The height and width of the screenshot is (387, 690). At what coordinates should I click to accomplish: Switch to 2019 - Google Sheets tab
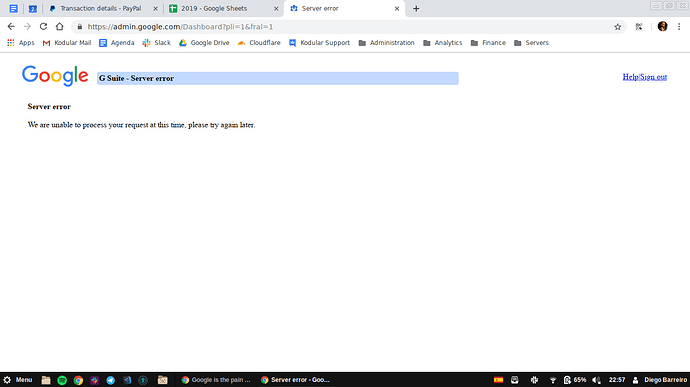click(x=214, y=8)
